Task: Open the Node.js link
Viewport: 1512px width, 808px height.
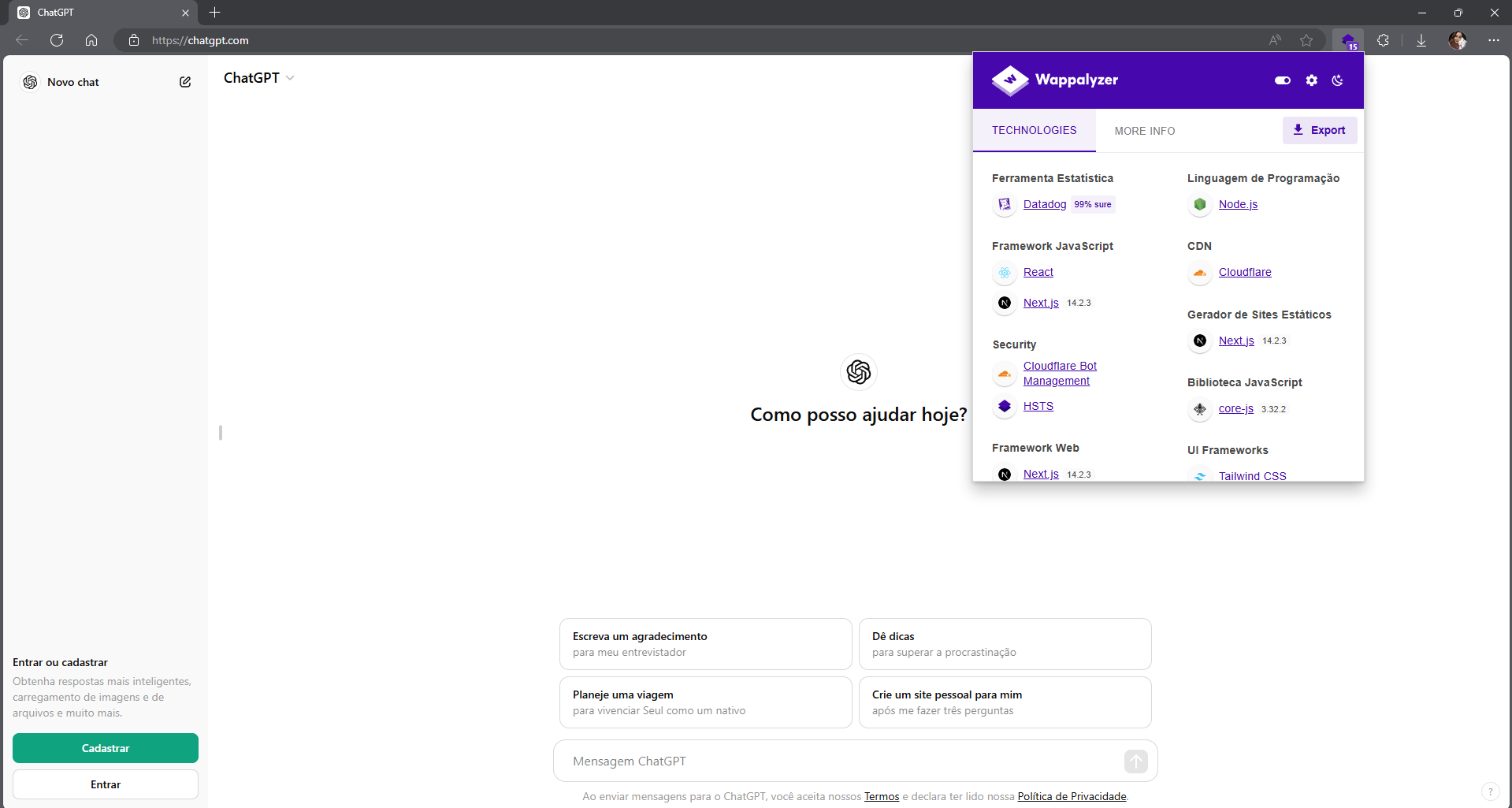Action: (1238, 205)
